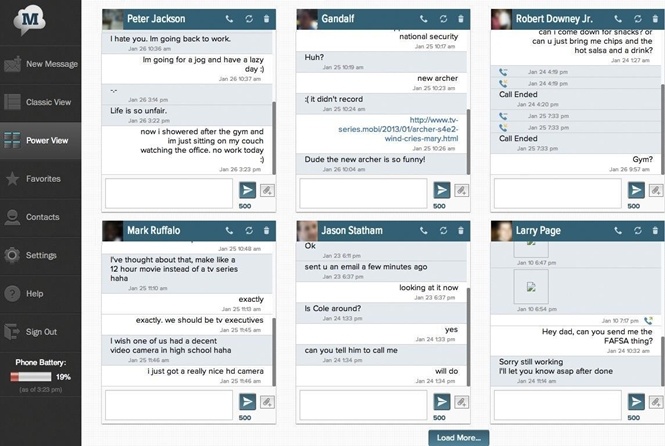Open Favorites in the sidebar
Viewport: 665px width, 446px height.
point(40,179)
